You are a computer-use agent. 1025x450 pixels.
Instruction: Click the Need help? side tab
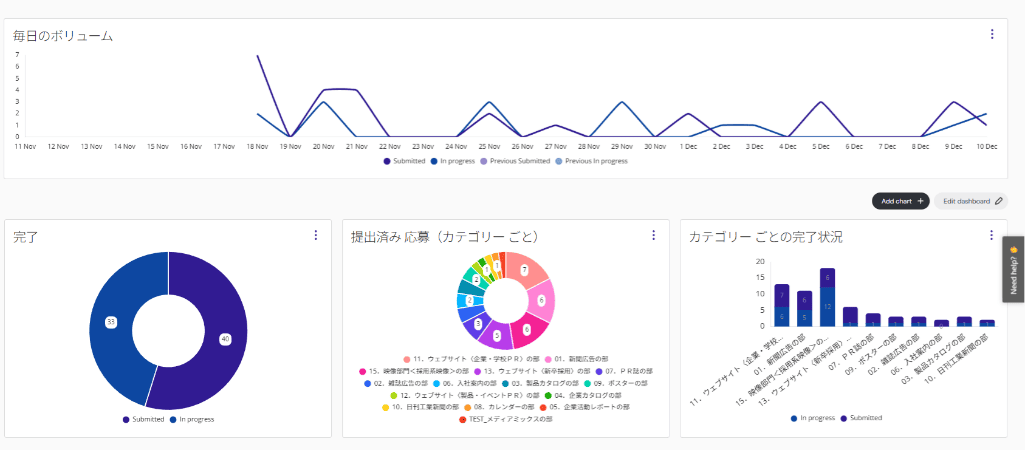click(x=1013, y=270)
